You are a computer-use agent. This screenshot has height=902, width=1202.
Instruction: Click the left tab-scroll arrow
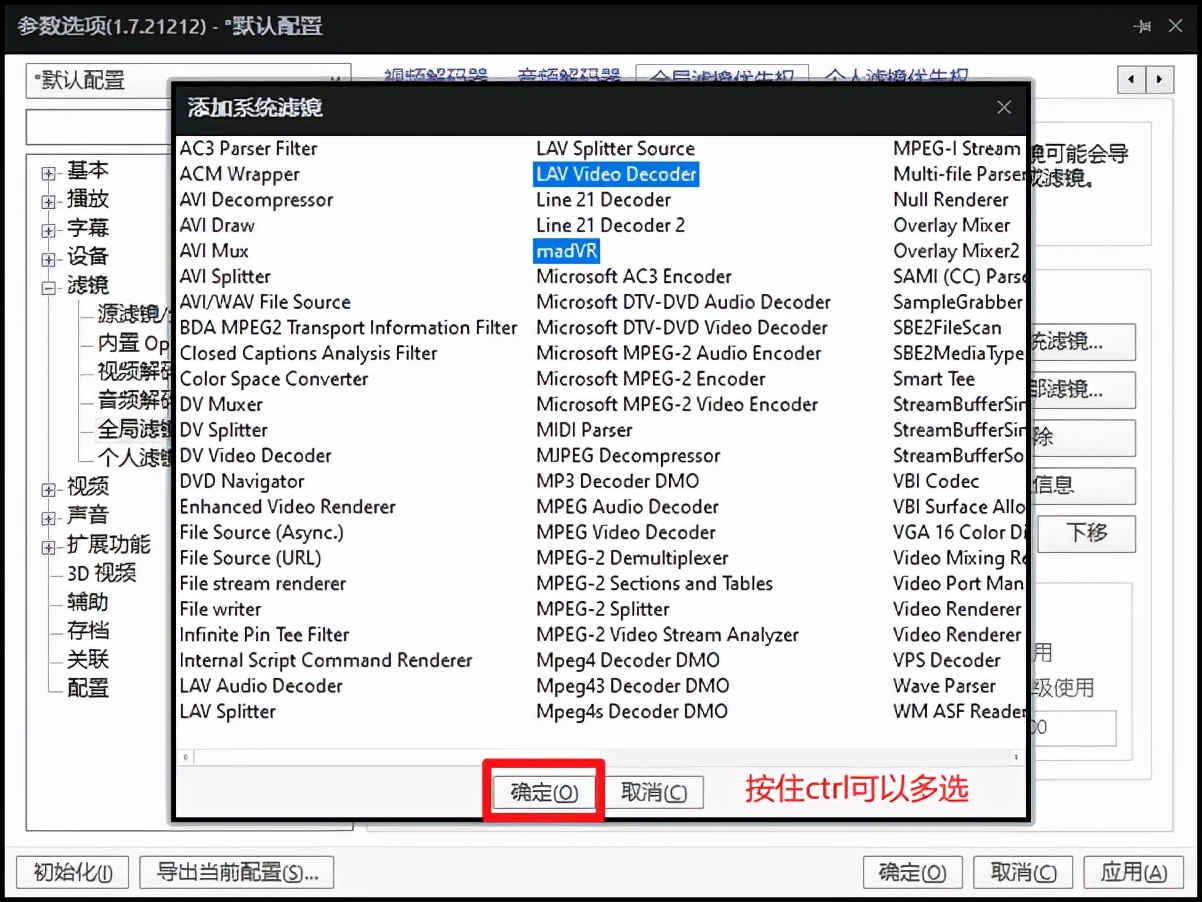(1132, 80)
